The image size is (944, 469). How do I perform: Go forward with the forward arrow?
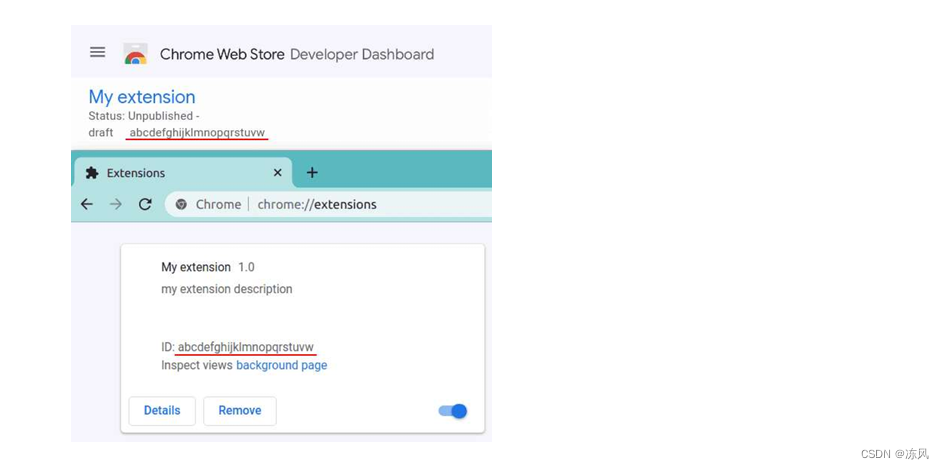pyautogui.click(x=116, y=204)
